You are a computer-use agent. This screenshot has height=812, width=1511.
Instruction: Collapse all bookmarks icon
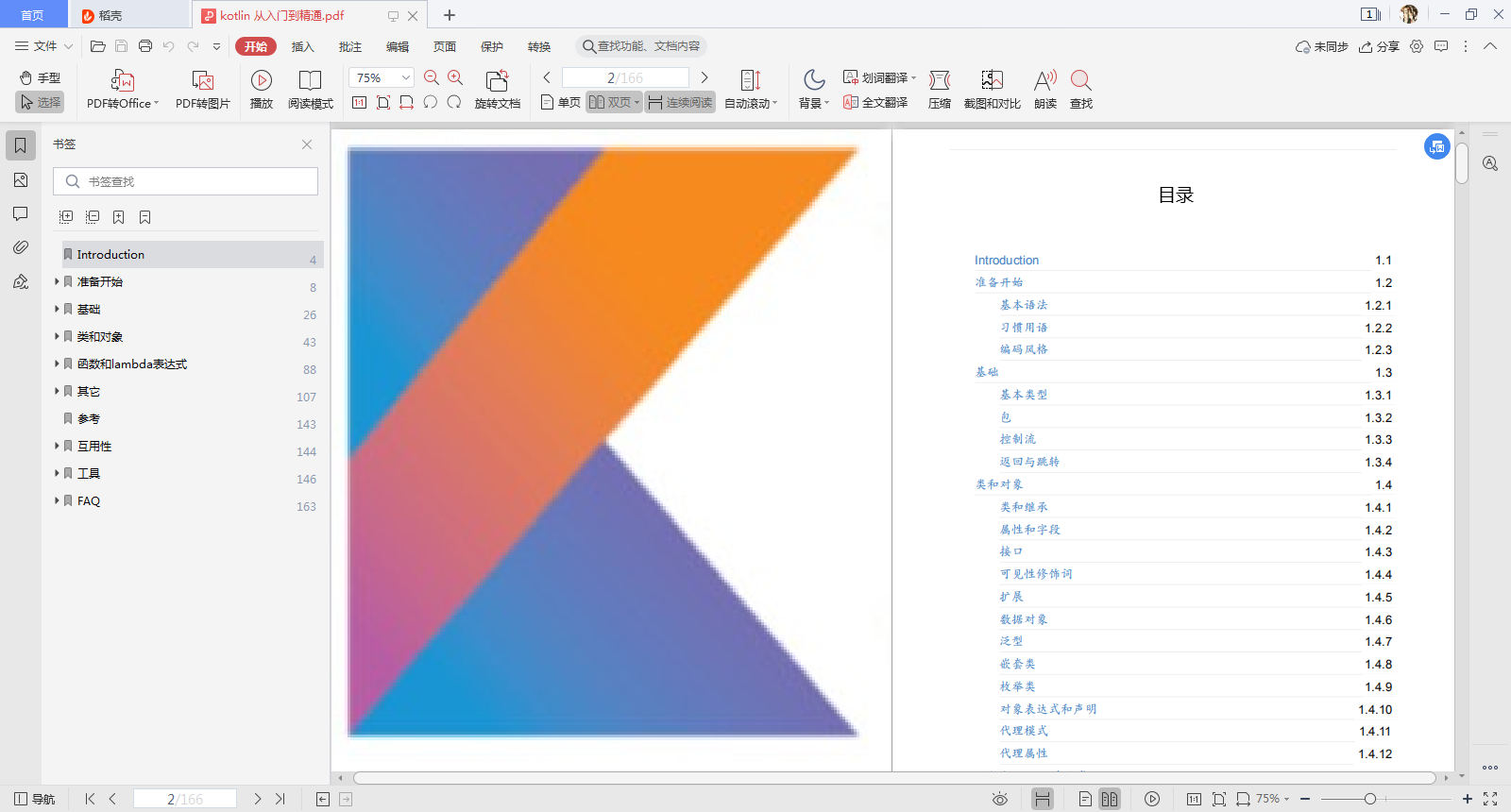coord(93,217)
